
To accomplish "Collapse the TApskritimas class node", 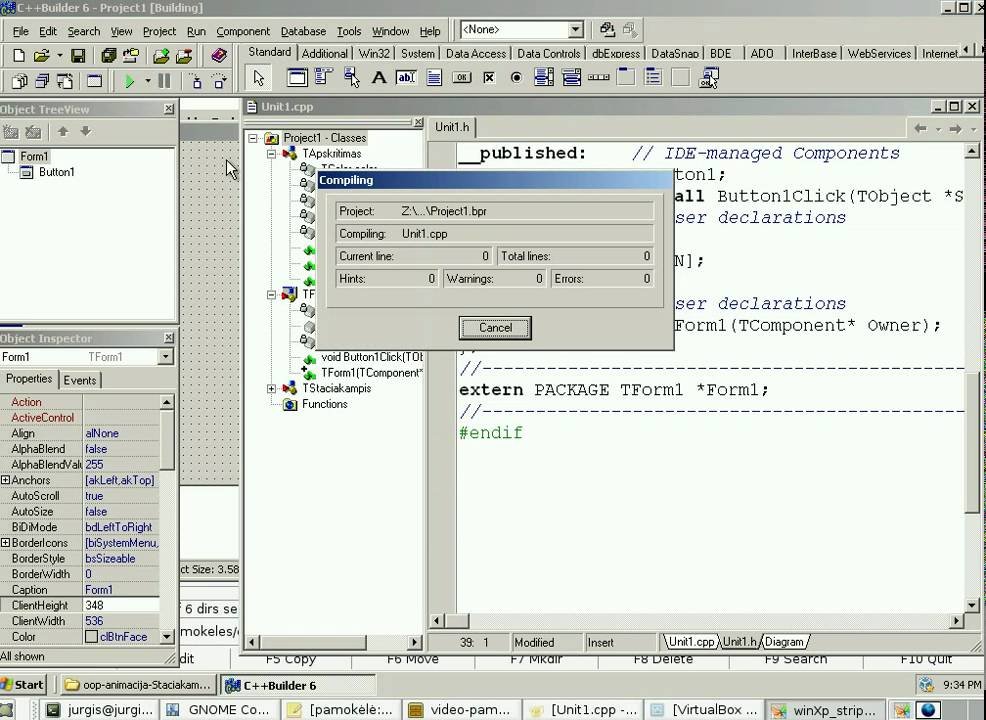I will coord(271,153).
